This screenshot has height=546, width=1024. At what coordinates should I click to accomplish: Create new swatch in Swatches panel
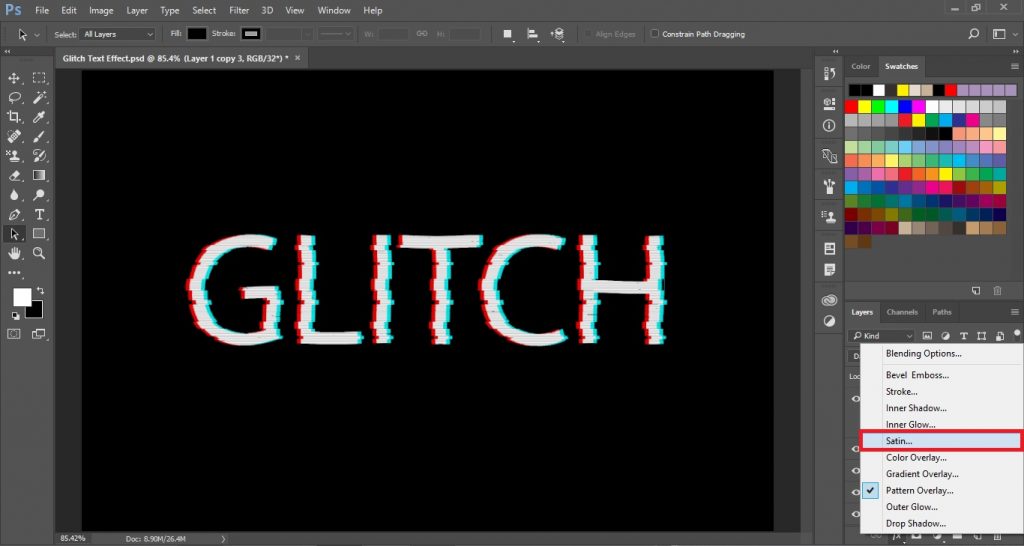click(x=976, y=291)
